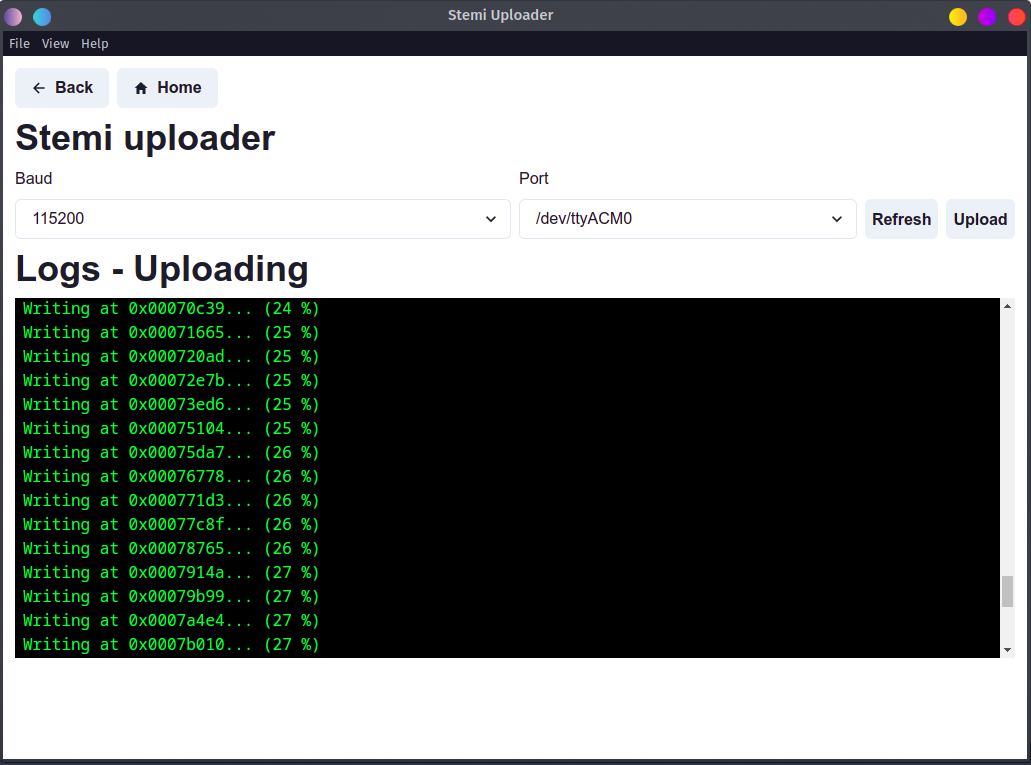Open the View menu
1031x765 pixels.
pos(55,43)
